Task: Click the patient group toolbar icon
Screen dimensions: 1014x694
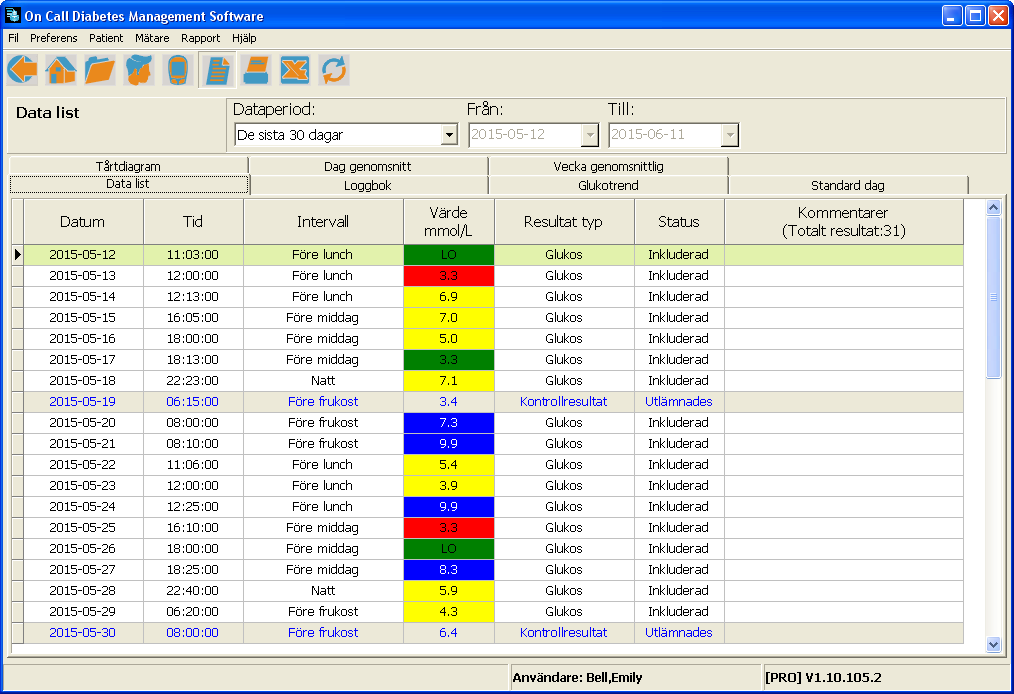Action: pos(139,70)
